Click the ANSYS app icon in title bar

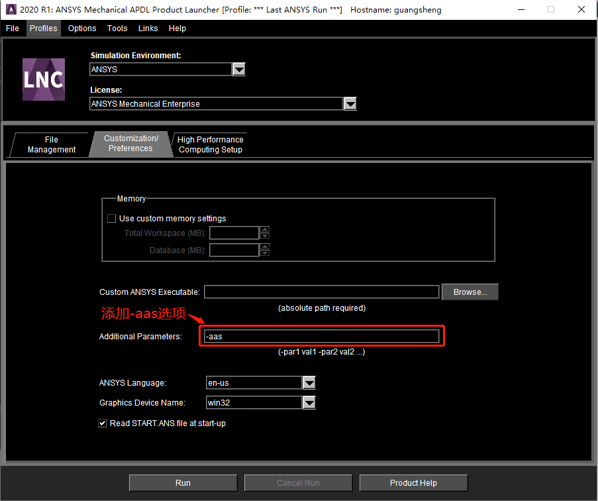(11, 9)
